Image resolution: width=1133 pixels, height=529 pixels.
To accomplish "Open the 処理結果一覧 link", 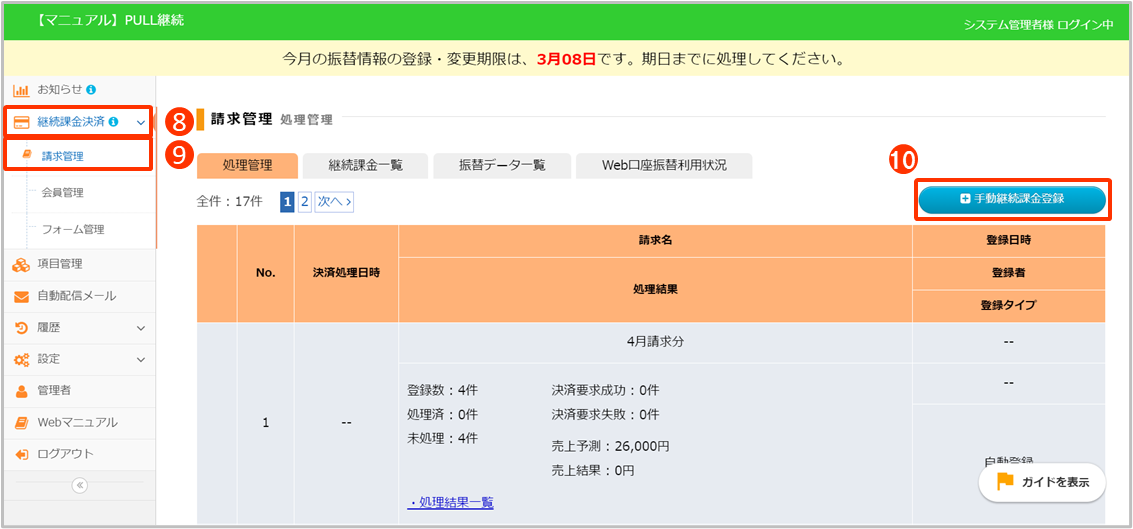I will click(451, 502).
